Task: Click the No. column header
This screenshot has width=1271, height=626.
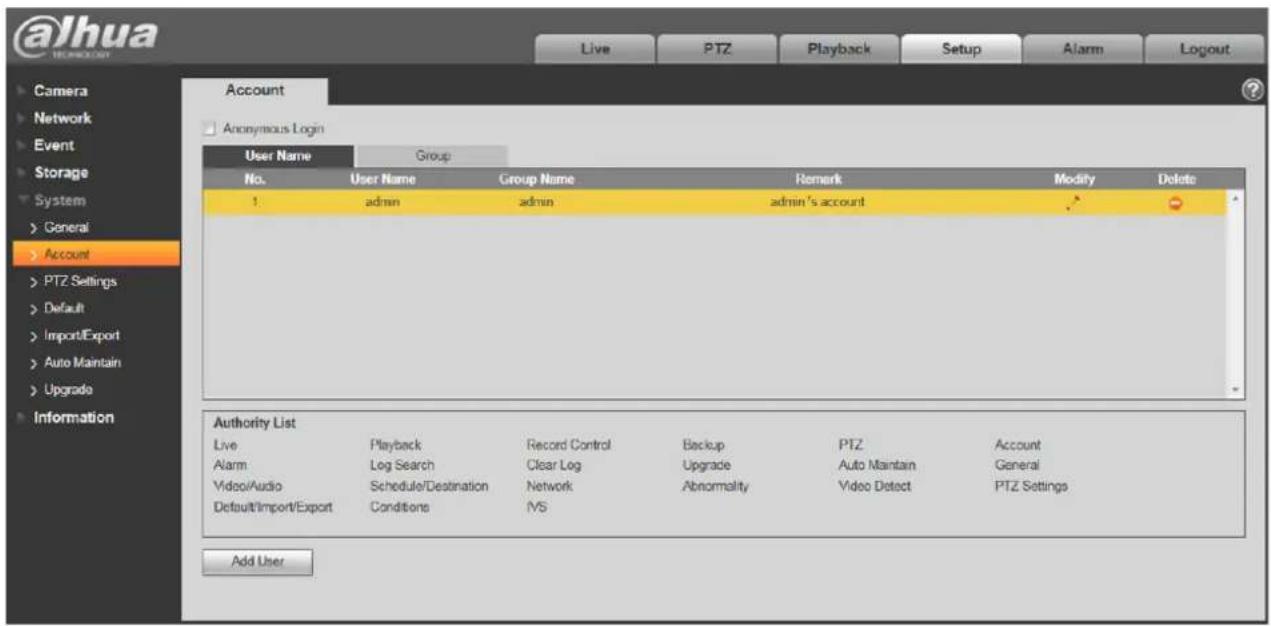Action: tap(254, 180)
